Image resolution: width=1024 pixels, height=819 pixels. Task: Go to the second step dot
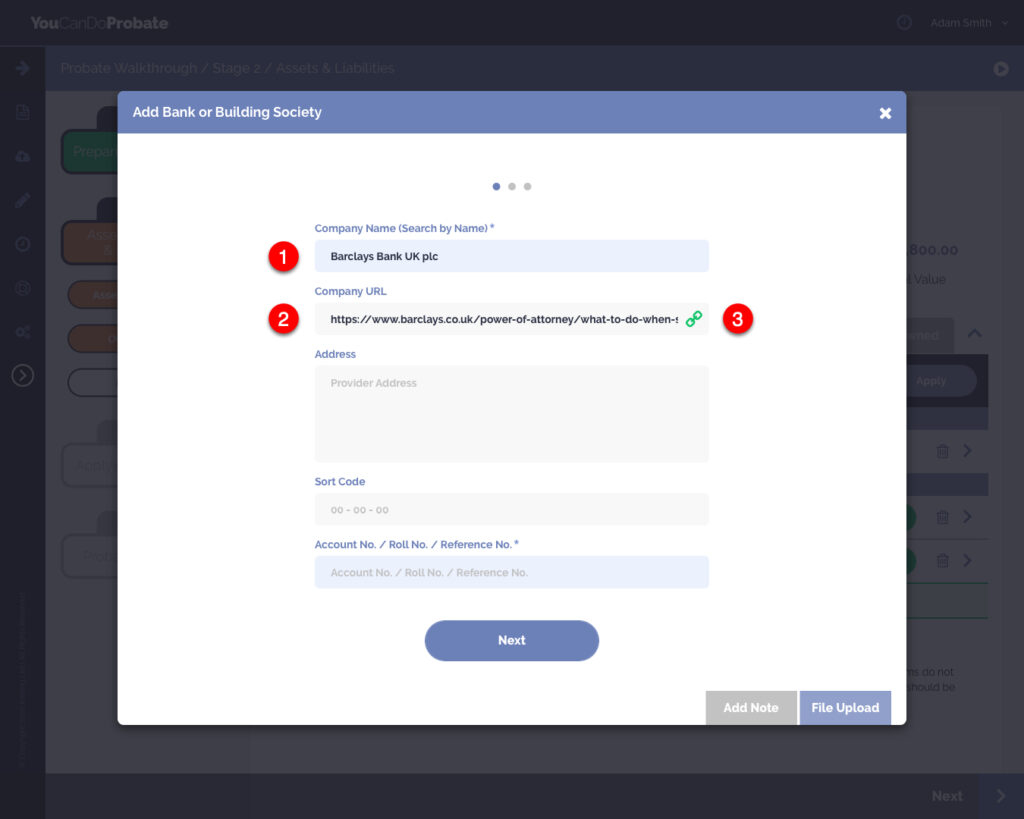[x=512, y=186]
